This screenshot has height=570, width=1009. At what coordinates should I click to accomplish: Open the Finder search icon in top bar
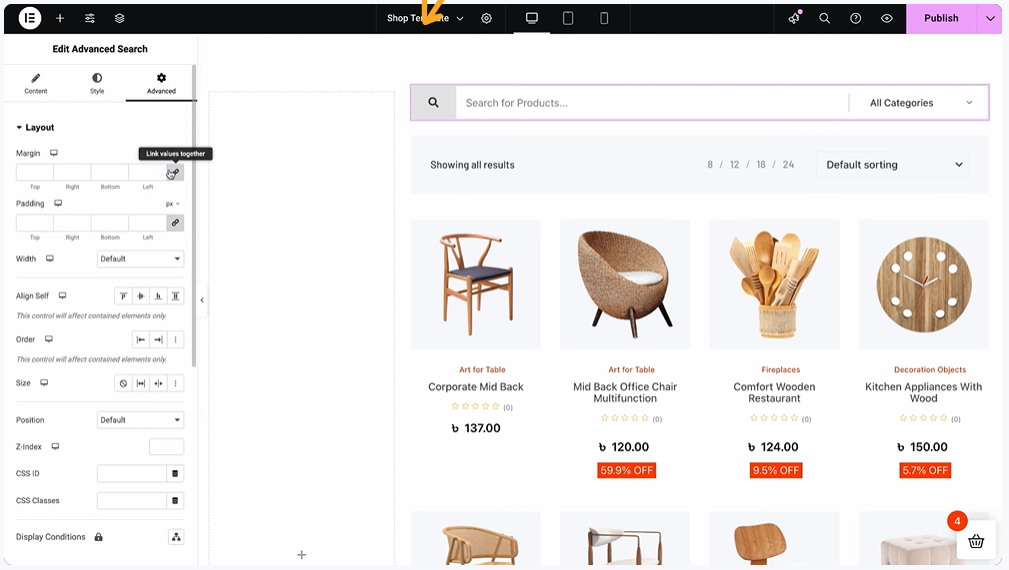pos(825,18)
